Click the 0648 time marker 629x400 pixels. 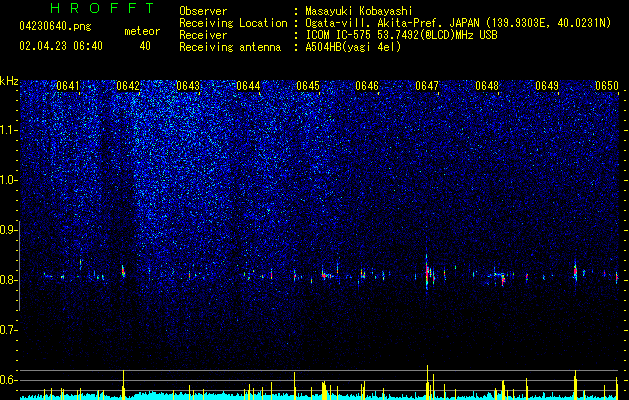pos(487,86)
